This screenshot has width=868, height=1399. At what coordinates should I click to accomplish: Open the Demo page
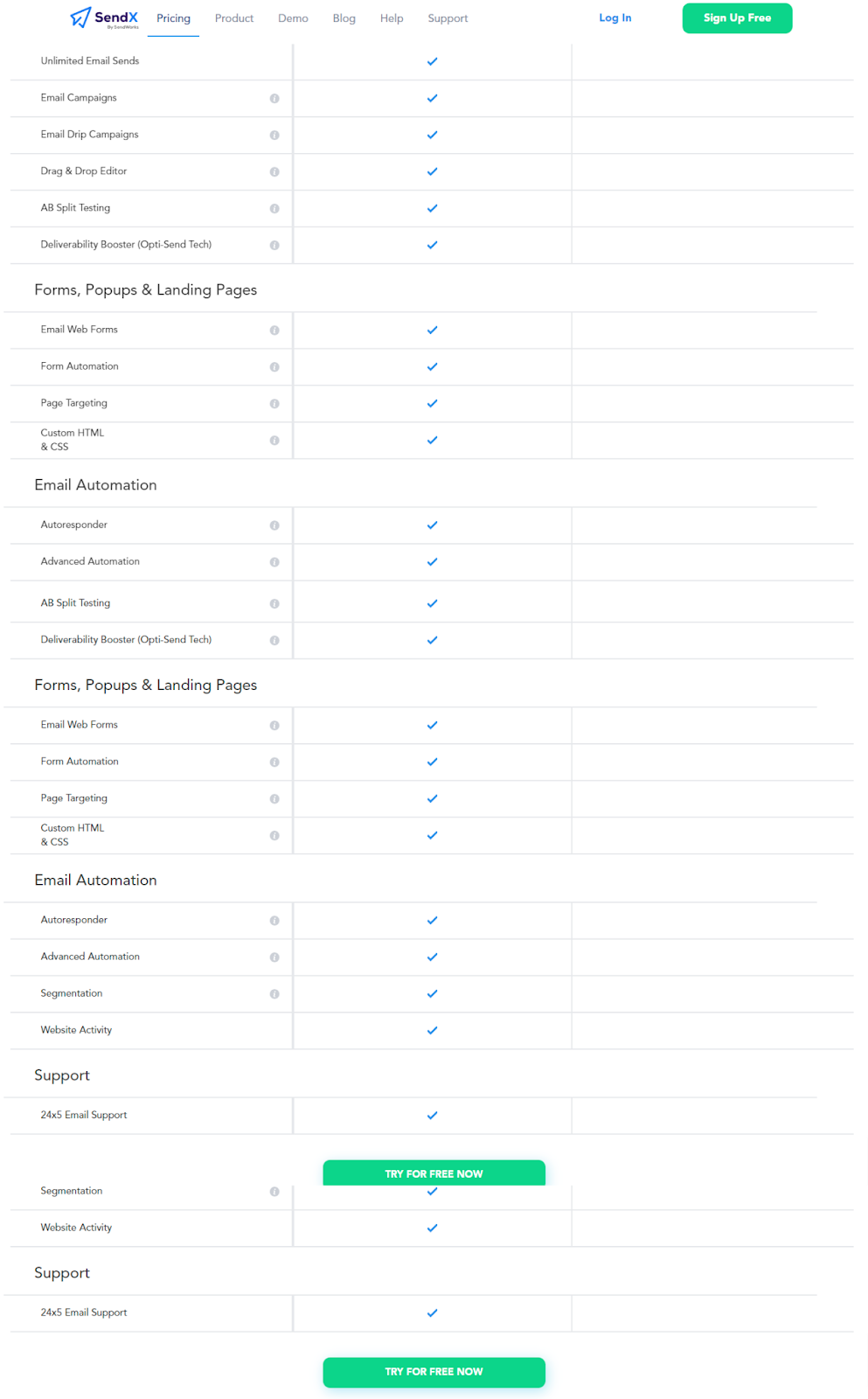(x=293, y=18)
